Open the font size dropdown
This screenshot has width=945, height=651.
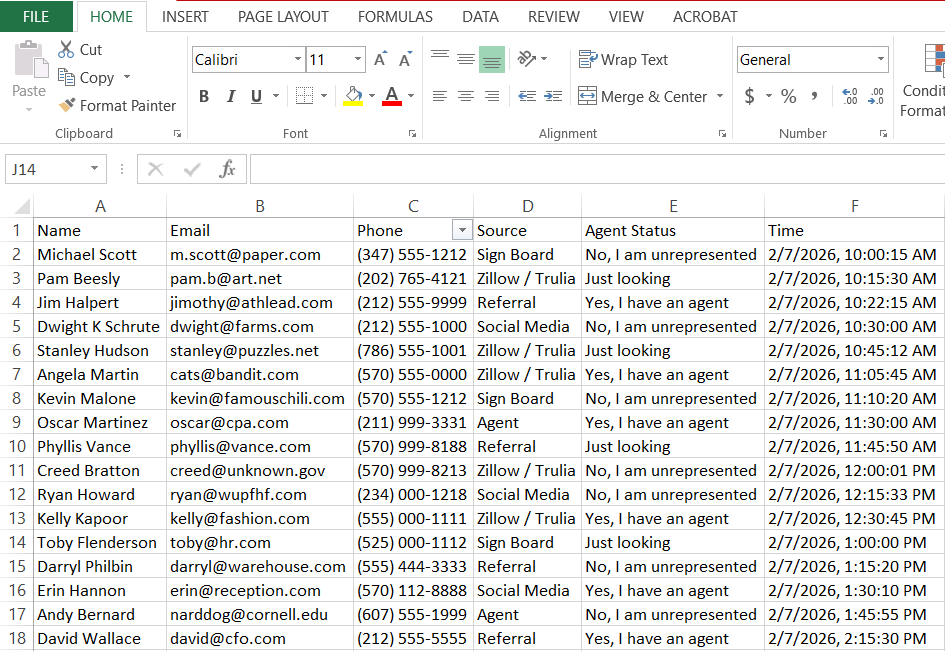point(356,60)
